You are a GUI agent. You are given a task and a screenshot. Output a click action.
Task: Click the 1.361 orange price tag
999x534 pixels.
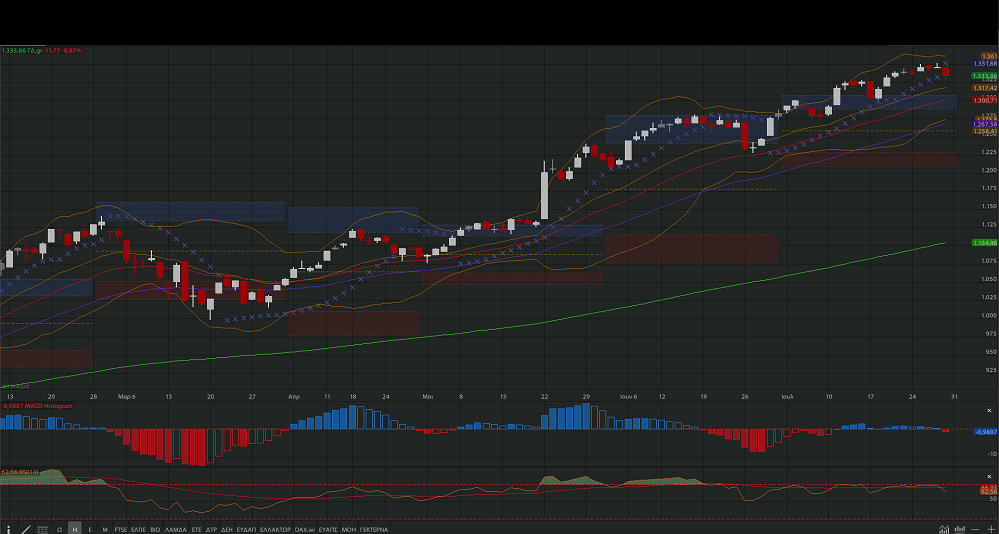989,56
